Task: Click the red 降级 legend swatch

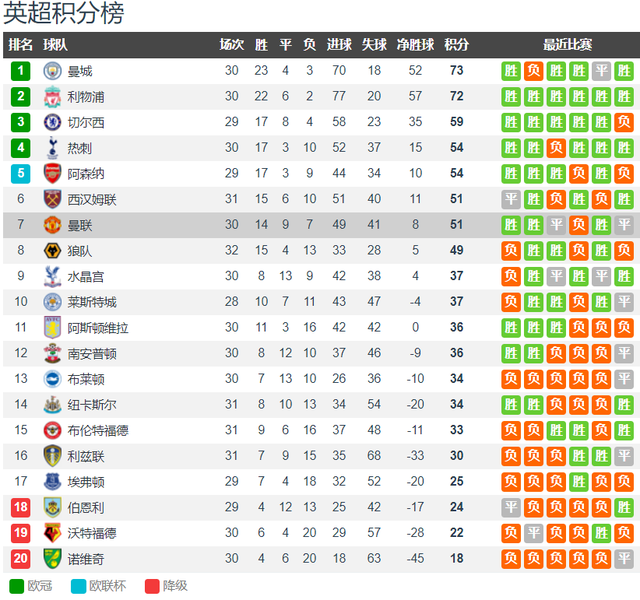Action: 152,586
